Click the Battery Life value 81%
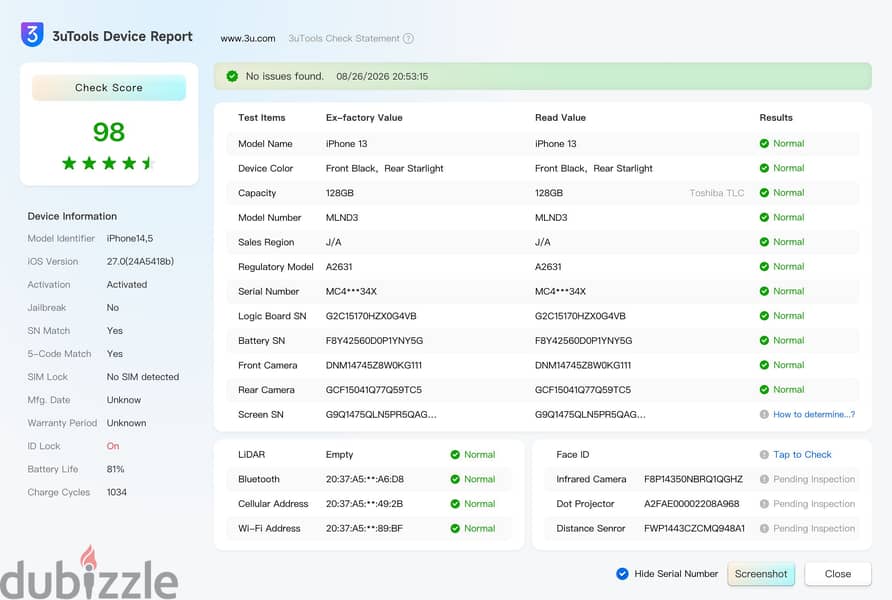The height and width of the screenshot is (600, 892). click(115, 469)
